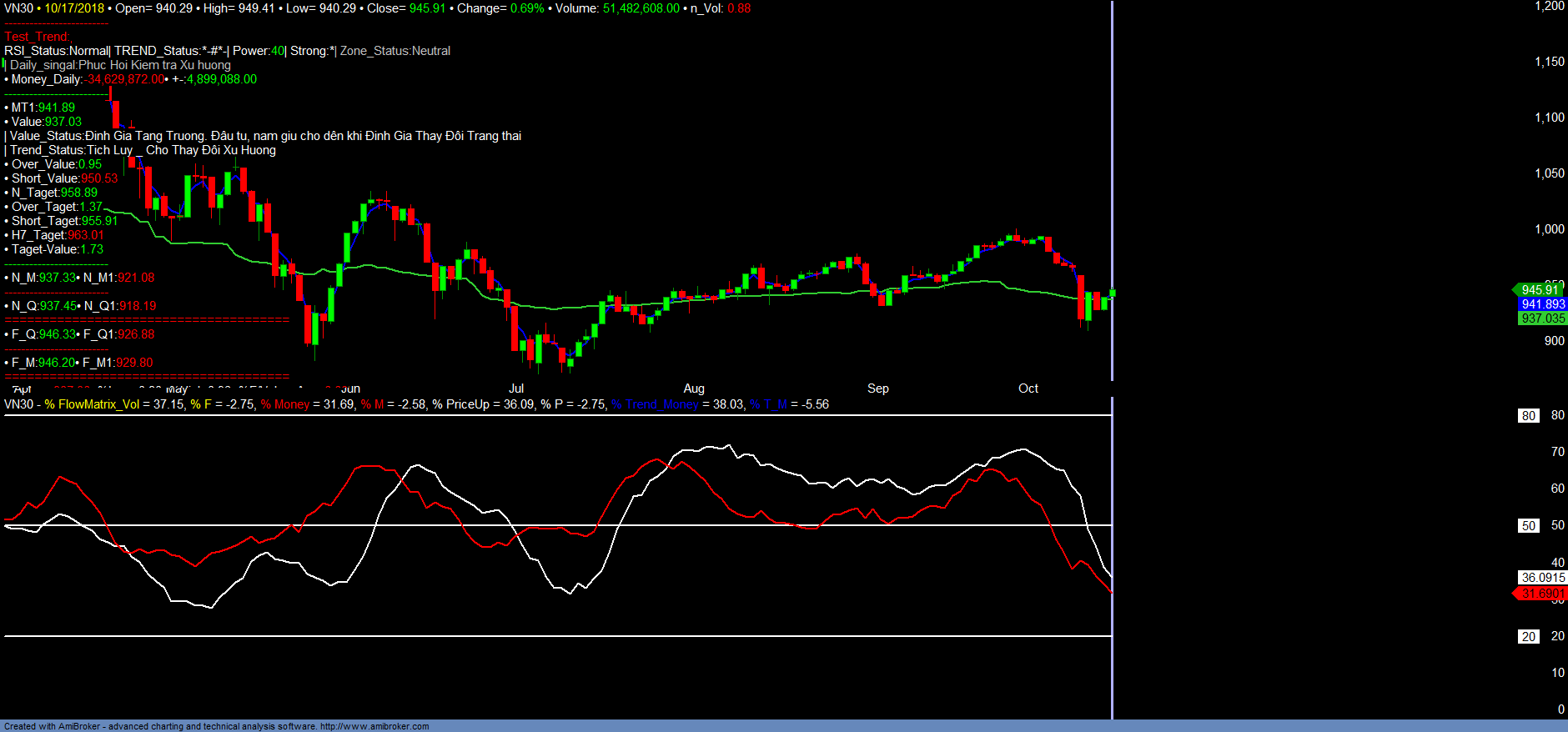Click the MT1:941.89 value label
Screen dimensions: 1568x732
[x=43, y=108]
